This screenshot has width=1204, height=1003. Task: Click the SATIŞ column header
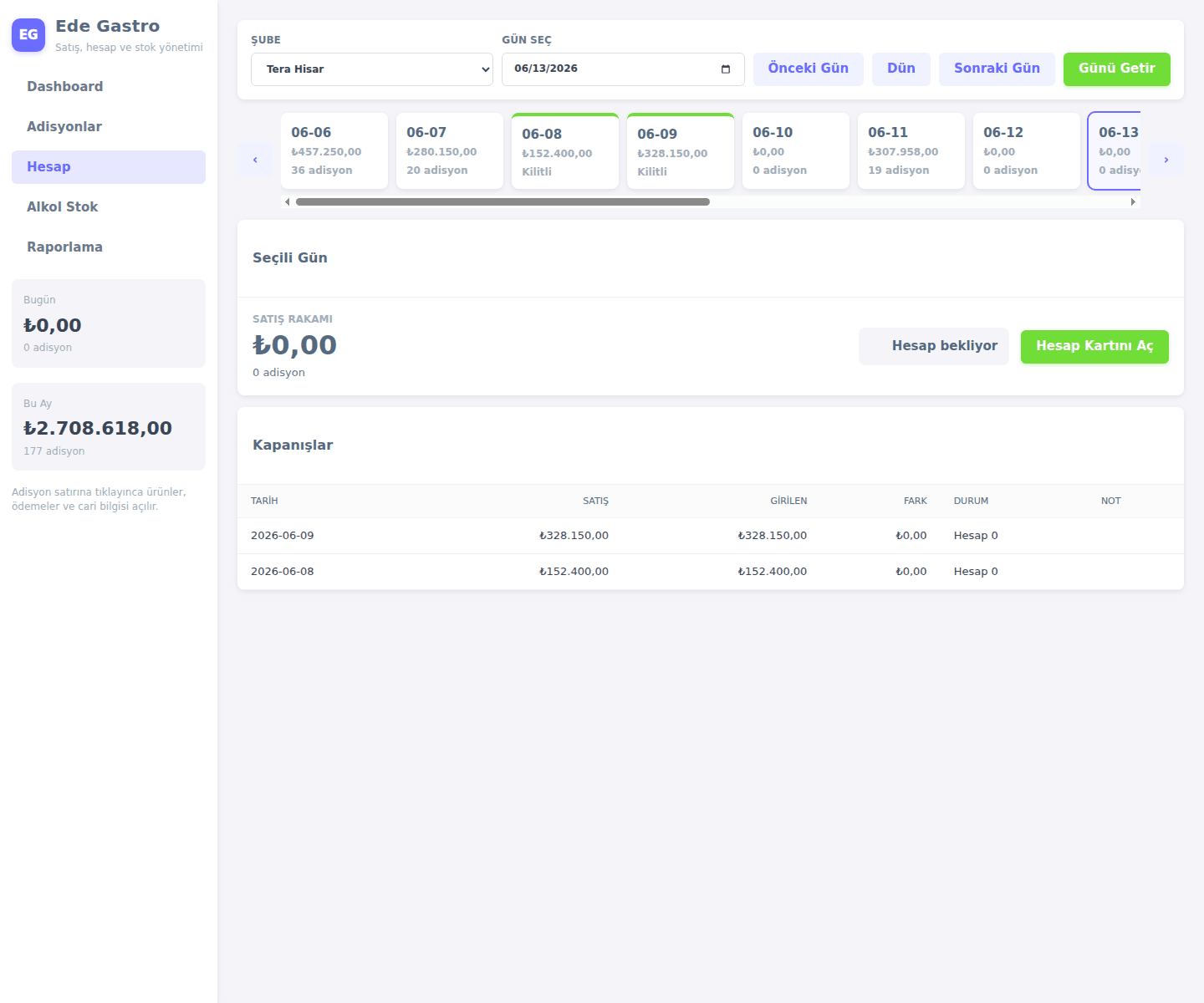[595, 501]
